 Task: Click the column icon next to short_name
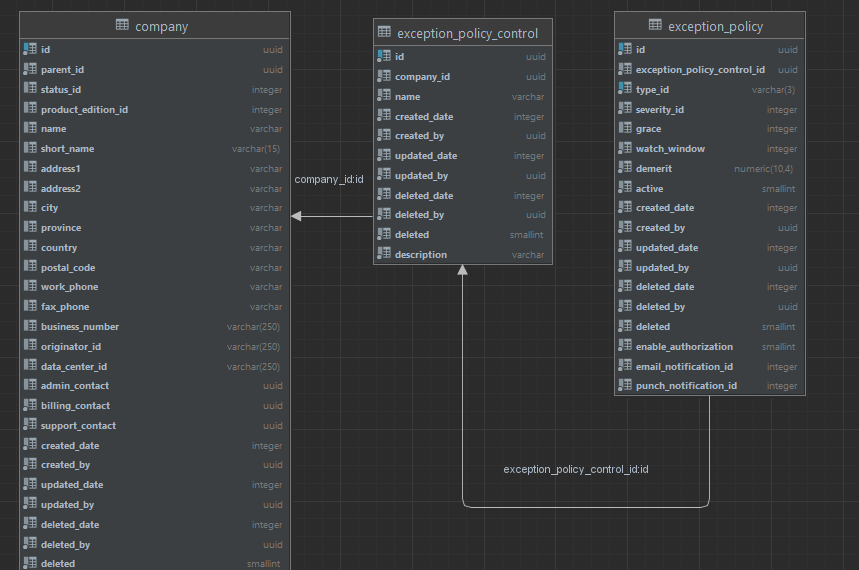[30, 149]
